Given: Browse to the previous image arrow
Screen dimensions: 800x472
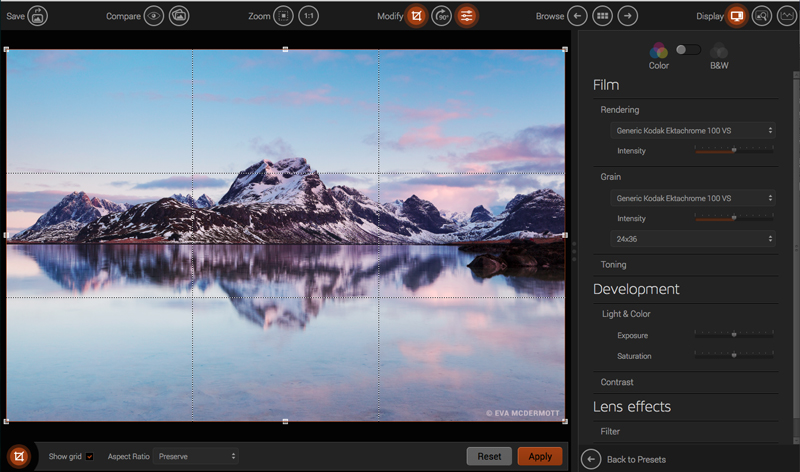Looking at the screenshot, I should [x=577, y=16].
